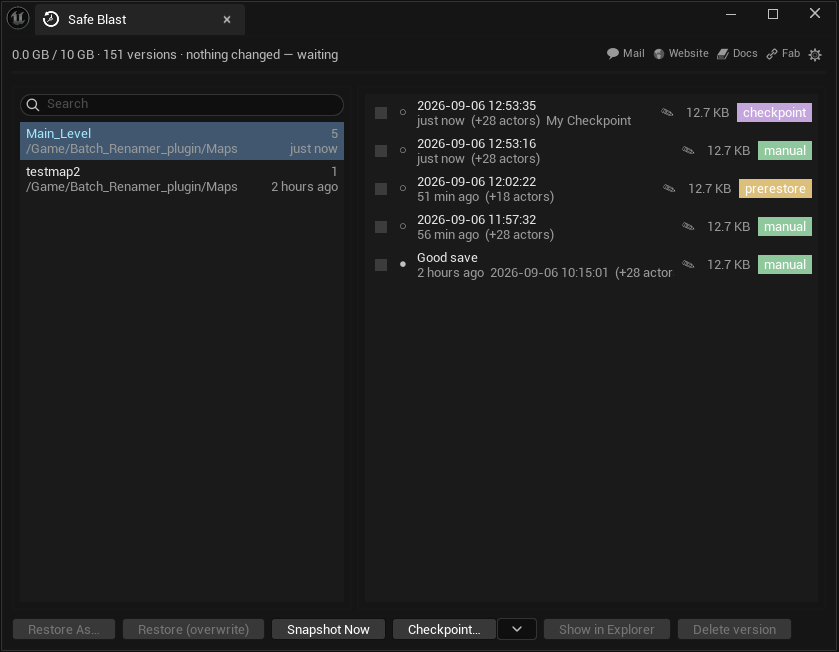The height and width of the screenshot is (652, 839).
Task: Click Restore As... button
Action: (64, 630)
